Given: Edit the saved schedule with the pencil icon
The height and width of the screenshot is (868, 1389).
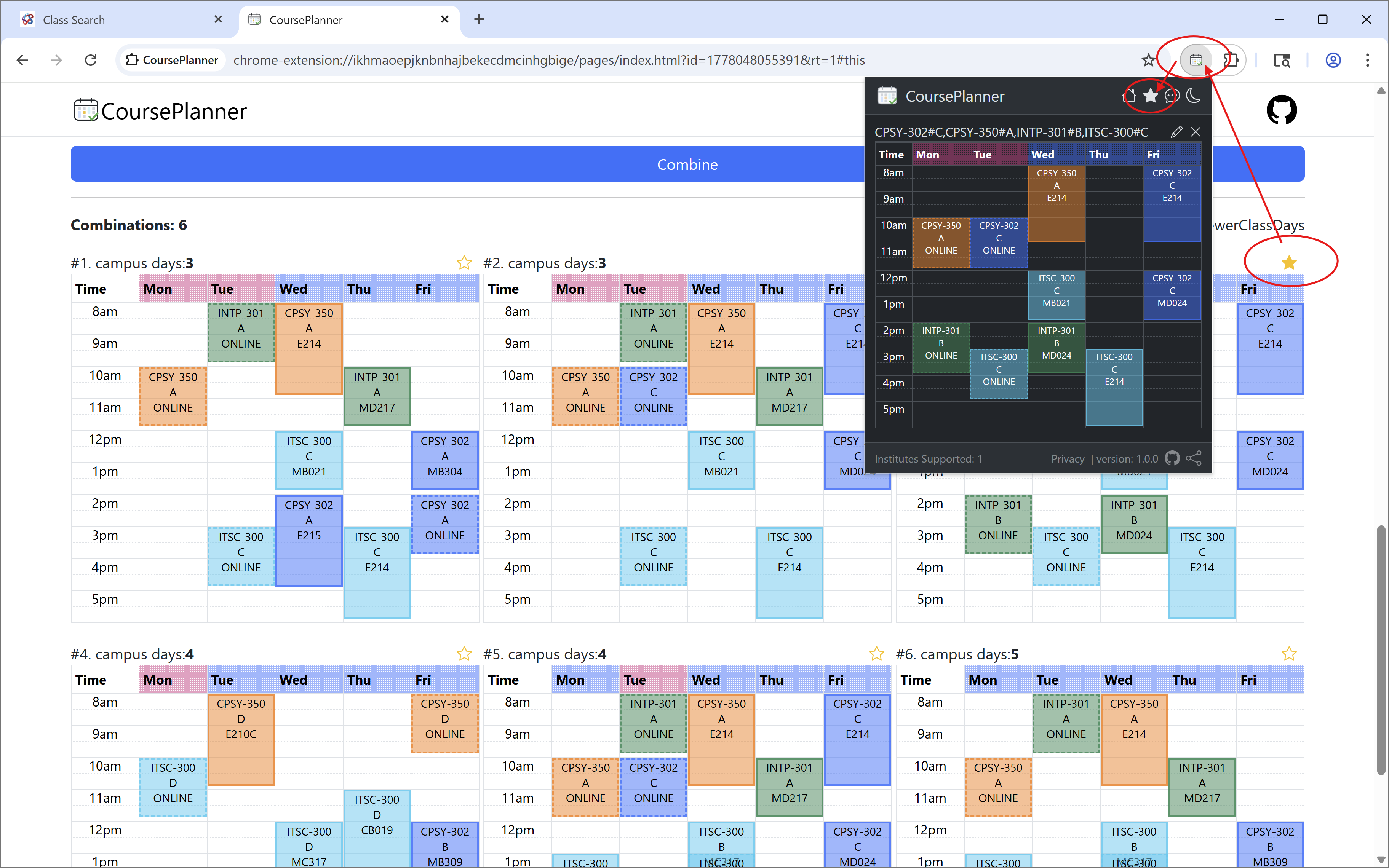Looking at the screenshot, I should [x=1176, y=132].
